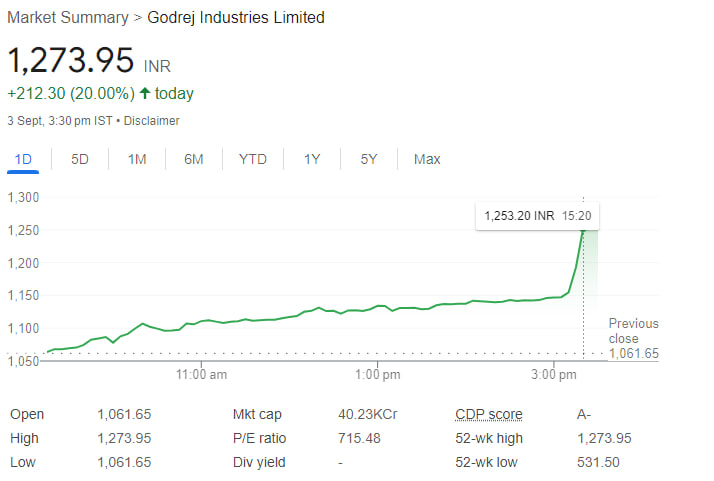Click the Market Summary breadcrumb link
The height and width of the screenshot is (481, 714).
tap(68, 17)
